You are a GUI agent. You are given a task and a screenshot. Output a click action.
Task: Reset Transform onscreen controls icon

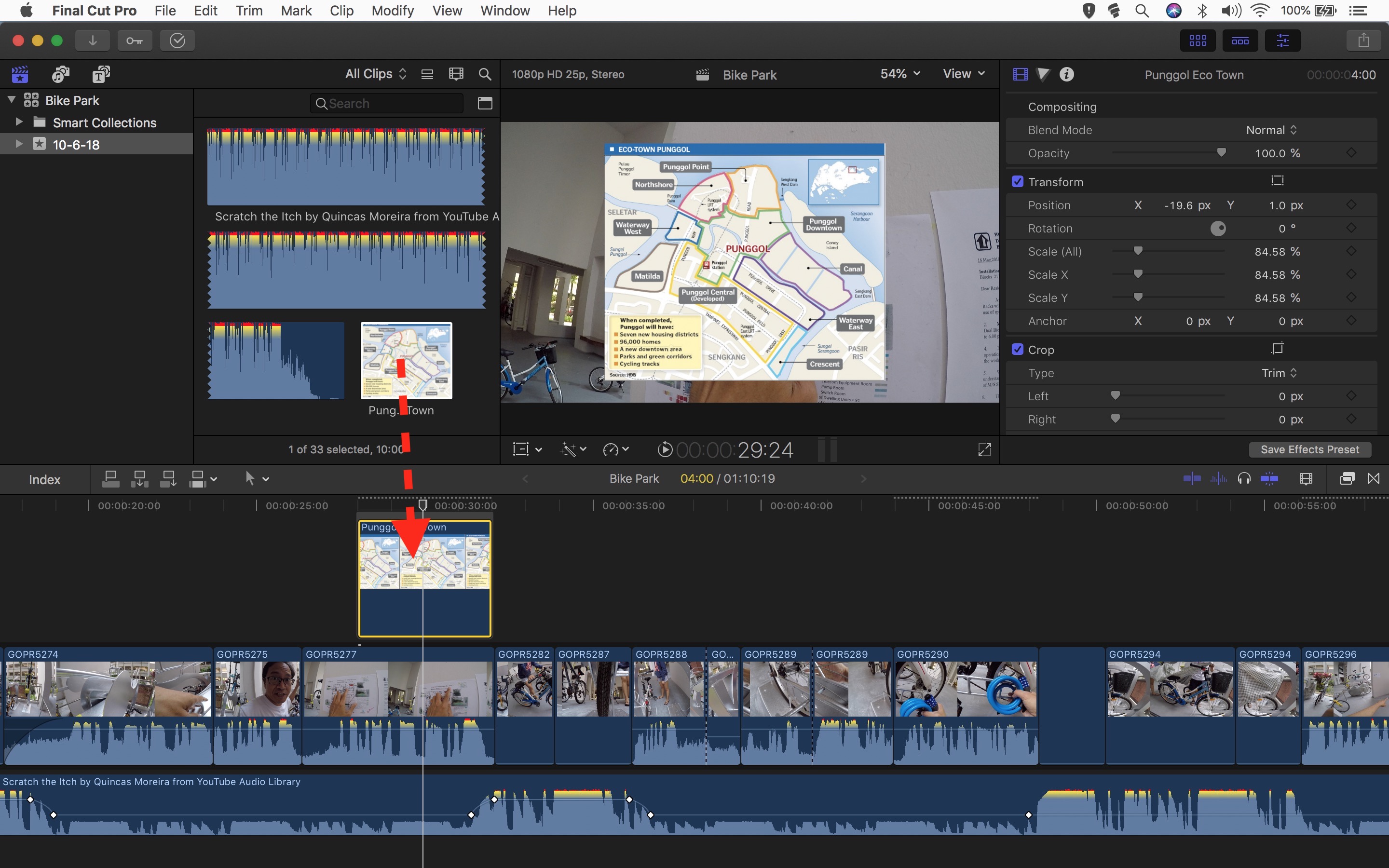(x=1277, y=181)
